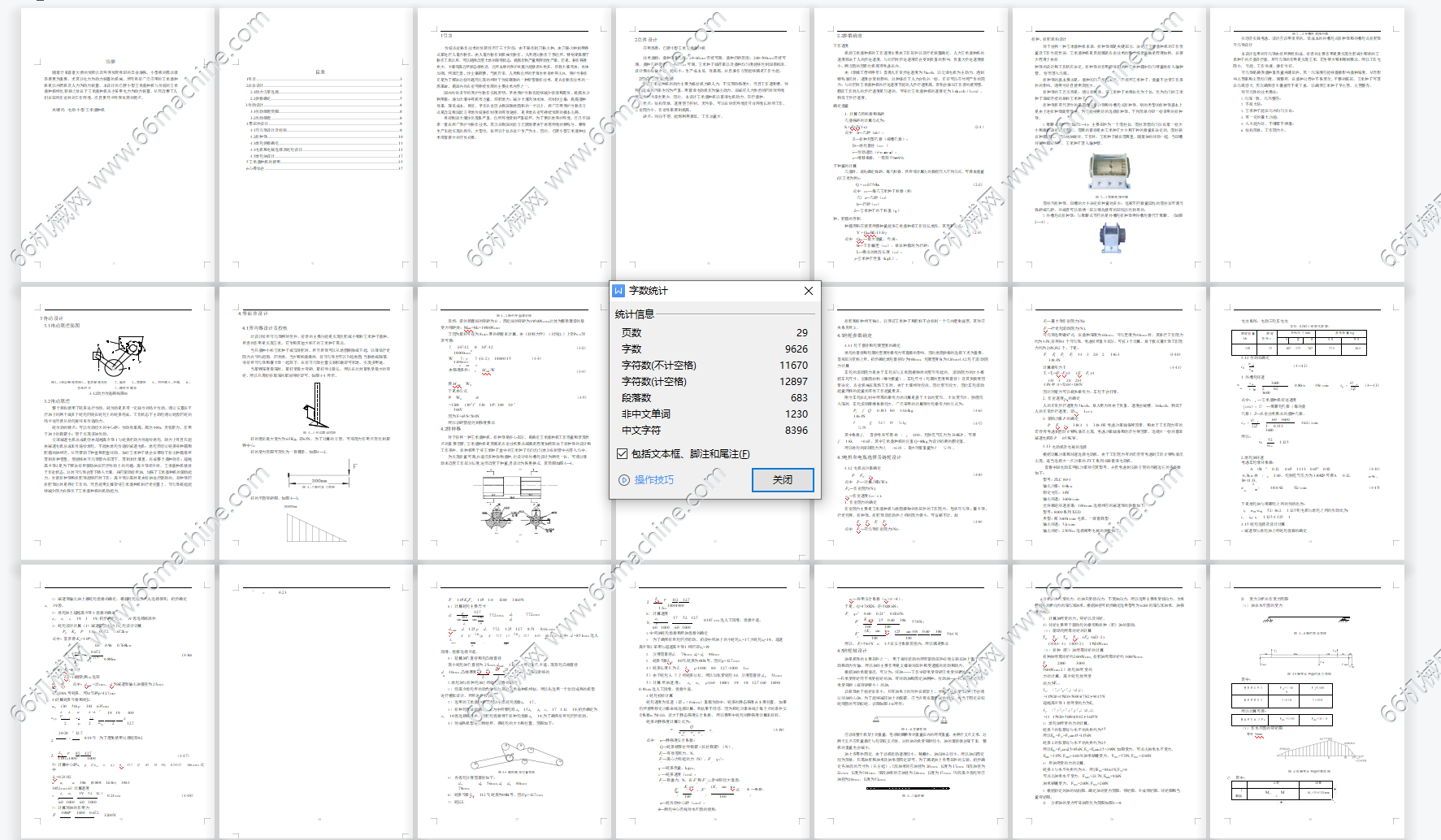
Task: Open the 摘要 abstract page thumbnail
Action: (118, 145)
